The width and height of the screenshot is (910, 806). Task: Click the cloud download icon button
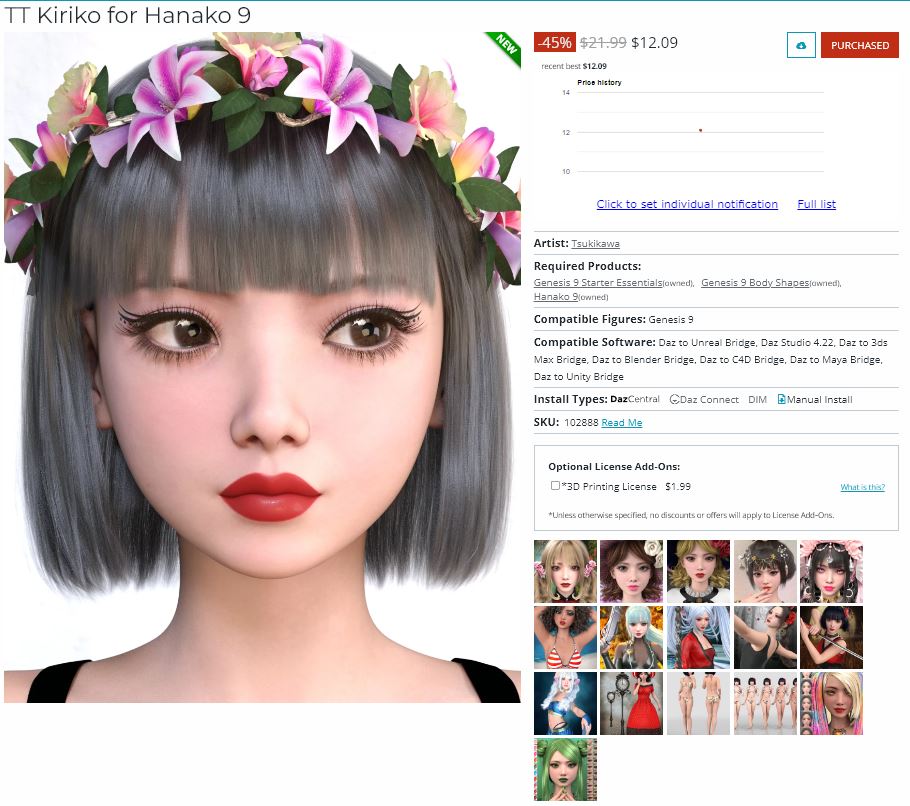(801, 45)
